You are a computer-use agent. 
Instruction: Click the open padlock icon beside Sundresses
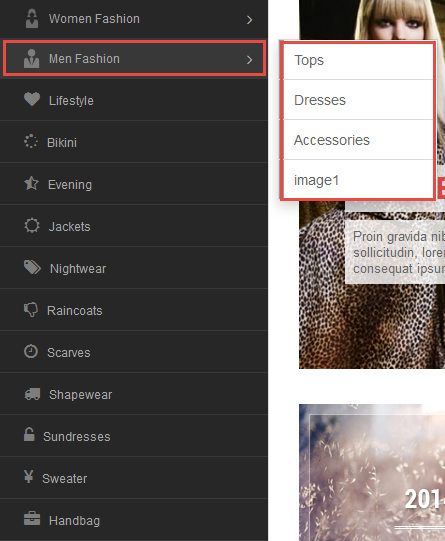29,435
